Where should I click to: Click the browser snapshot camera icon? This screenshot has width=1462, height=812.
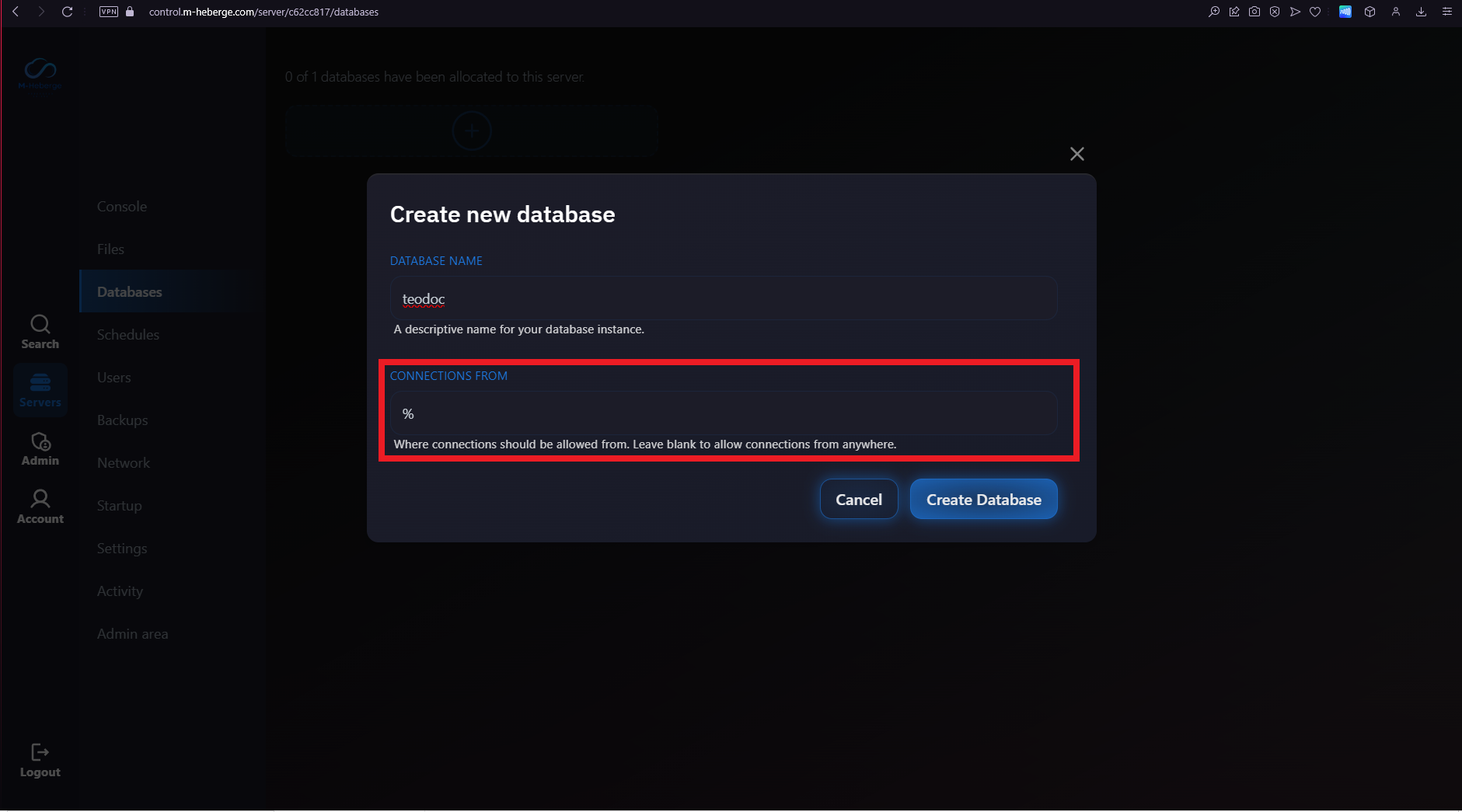(x=1254, y=12)
